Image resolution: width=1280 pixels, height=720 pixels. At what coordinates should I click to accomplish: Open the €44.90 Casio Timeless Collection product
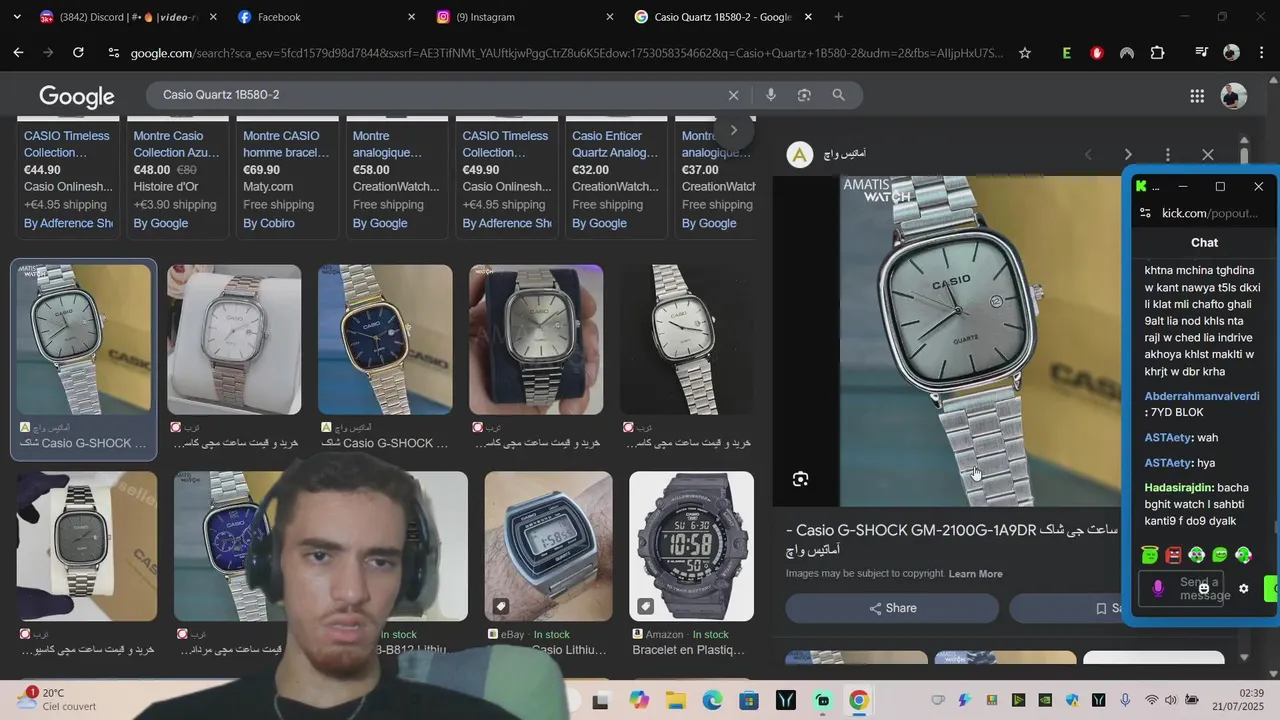point(69,178)
